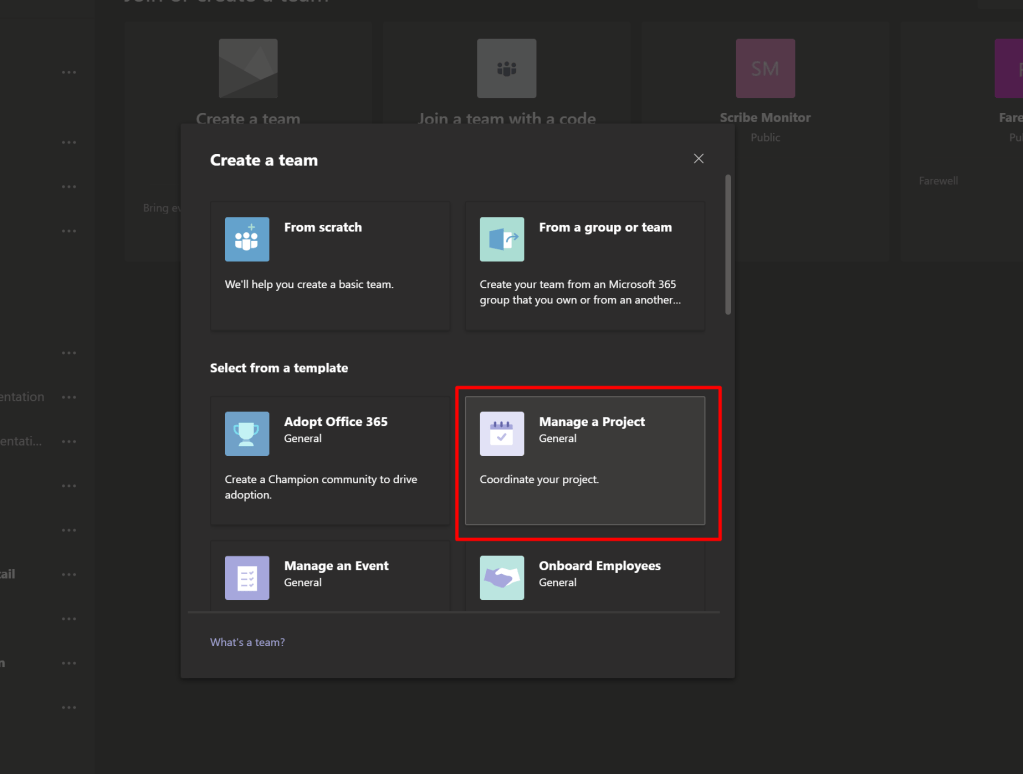Open the topmost ellipsis in the teams sidebar
Image resolution: width=1023 pixels, height=774 pixels.
click(69, 73)
